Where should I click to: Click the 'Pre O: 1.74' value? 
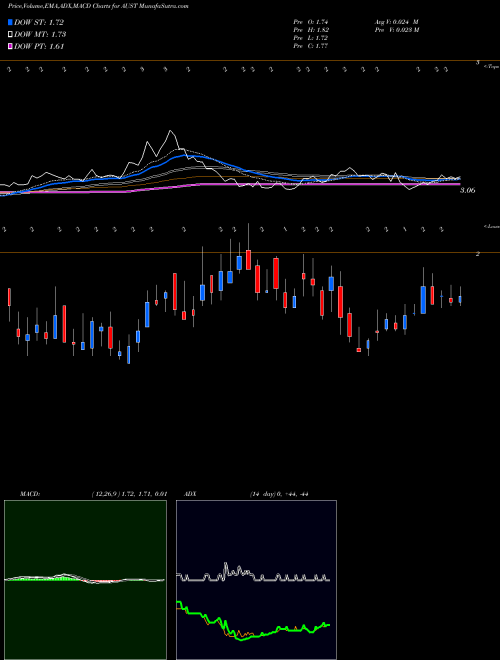tap(311, 22)
